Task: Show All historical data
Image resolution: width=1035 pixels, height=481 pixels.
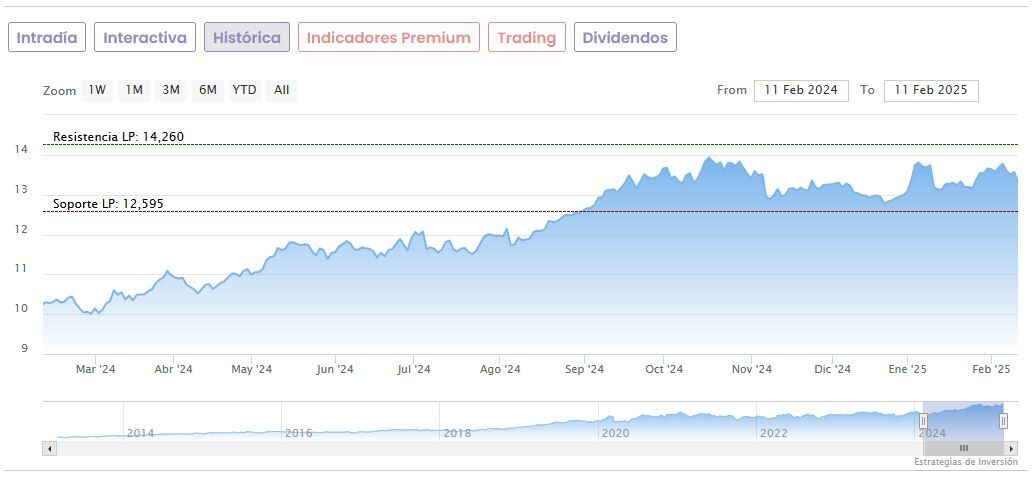Action: coord(282,90)
